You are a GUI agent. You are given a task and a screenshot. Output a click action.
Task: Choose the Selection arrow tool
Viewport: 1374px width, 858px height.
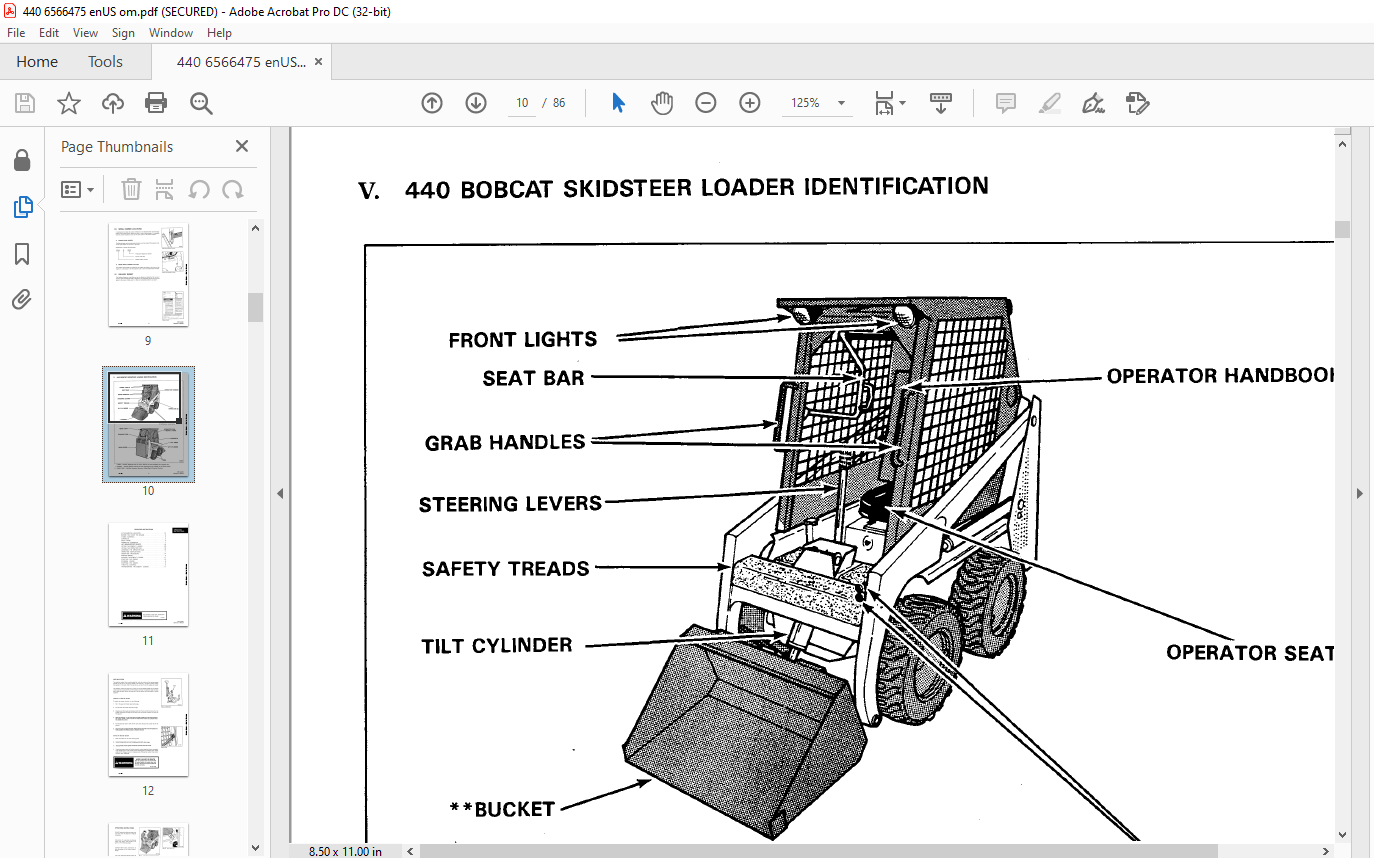click(x=618, y=103)
